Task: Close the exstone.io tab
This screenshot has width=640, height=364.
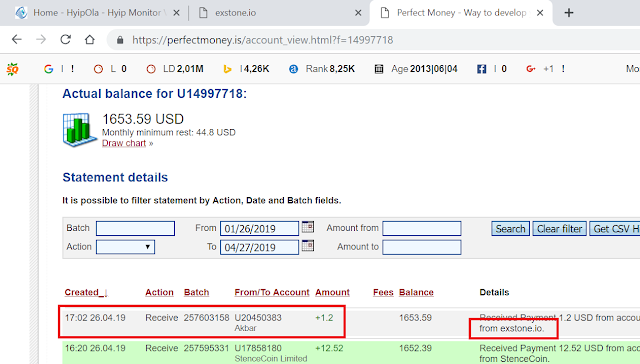Action: tap(358, 13)
